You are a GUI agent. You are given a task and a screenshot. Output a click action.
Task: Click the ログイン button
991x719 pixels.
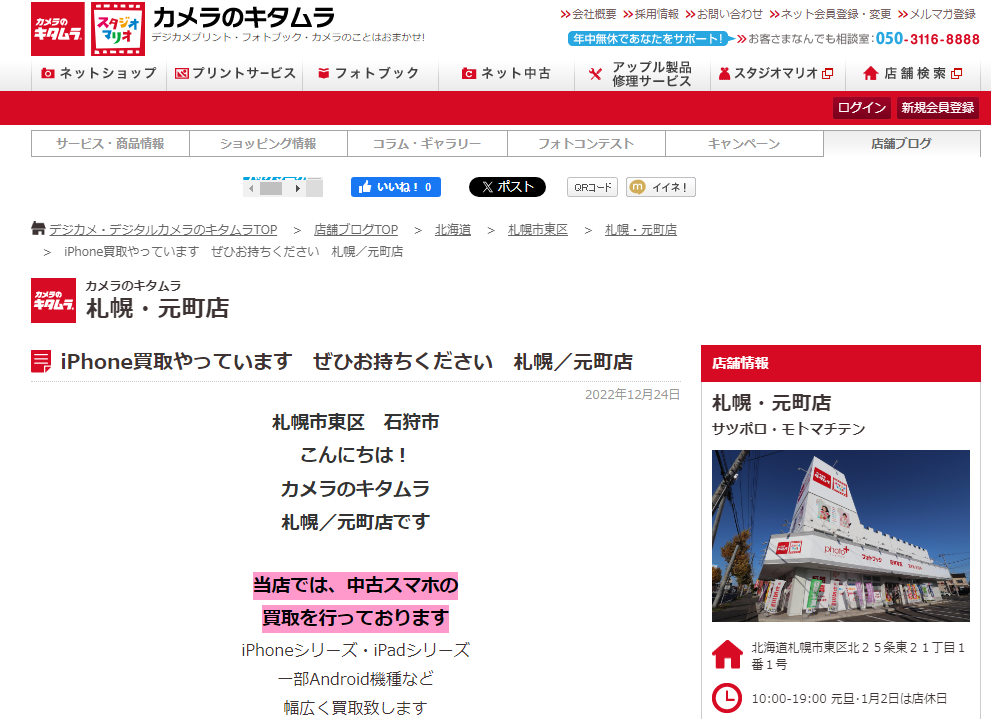click(862, 108)
